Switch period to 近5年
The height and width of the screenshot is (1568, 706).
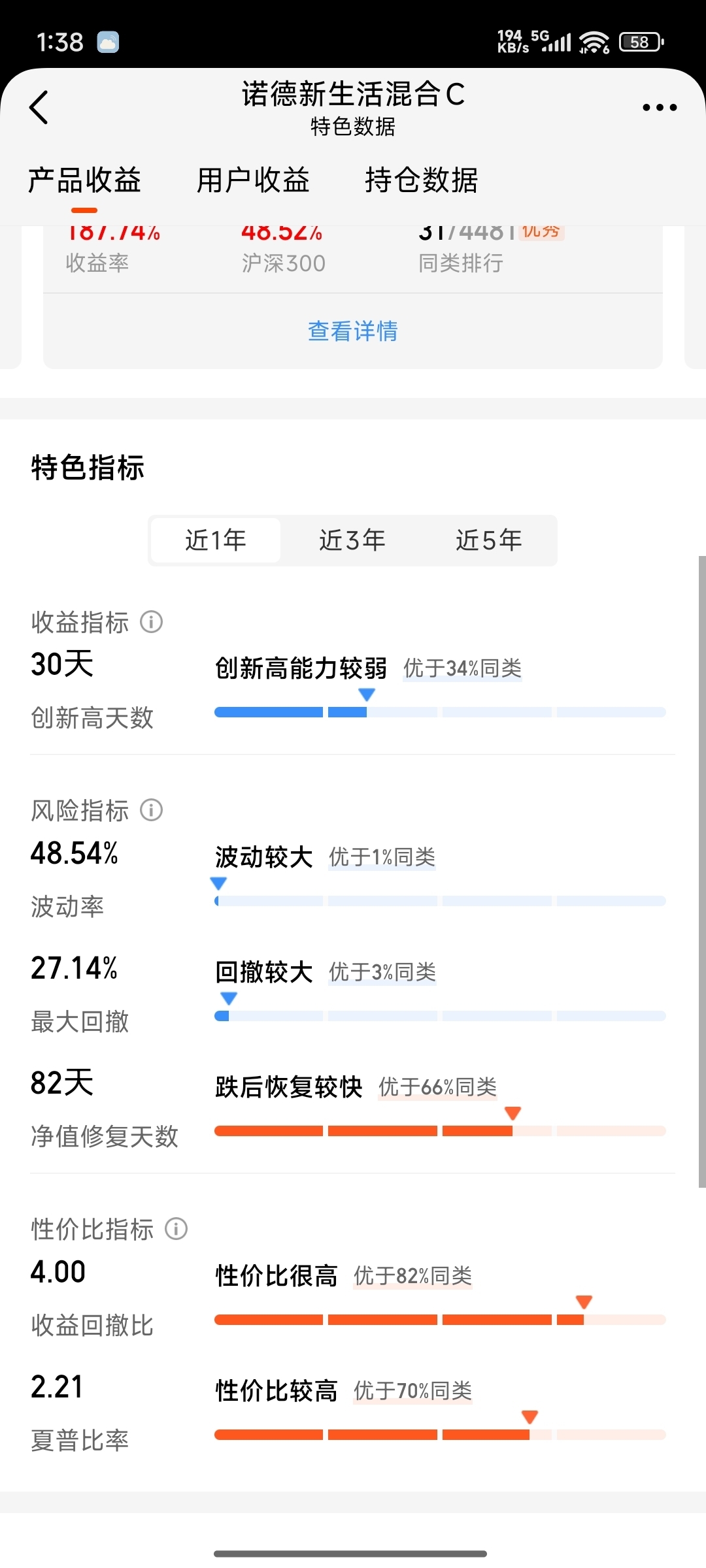(488, 540)
